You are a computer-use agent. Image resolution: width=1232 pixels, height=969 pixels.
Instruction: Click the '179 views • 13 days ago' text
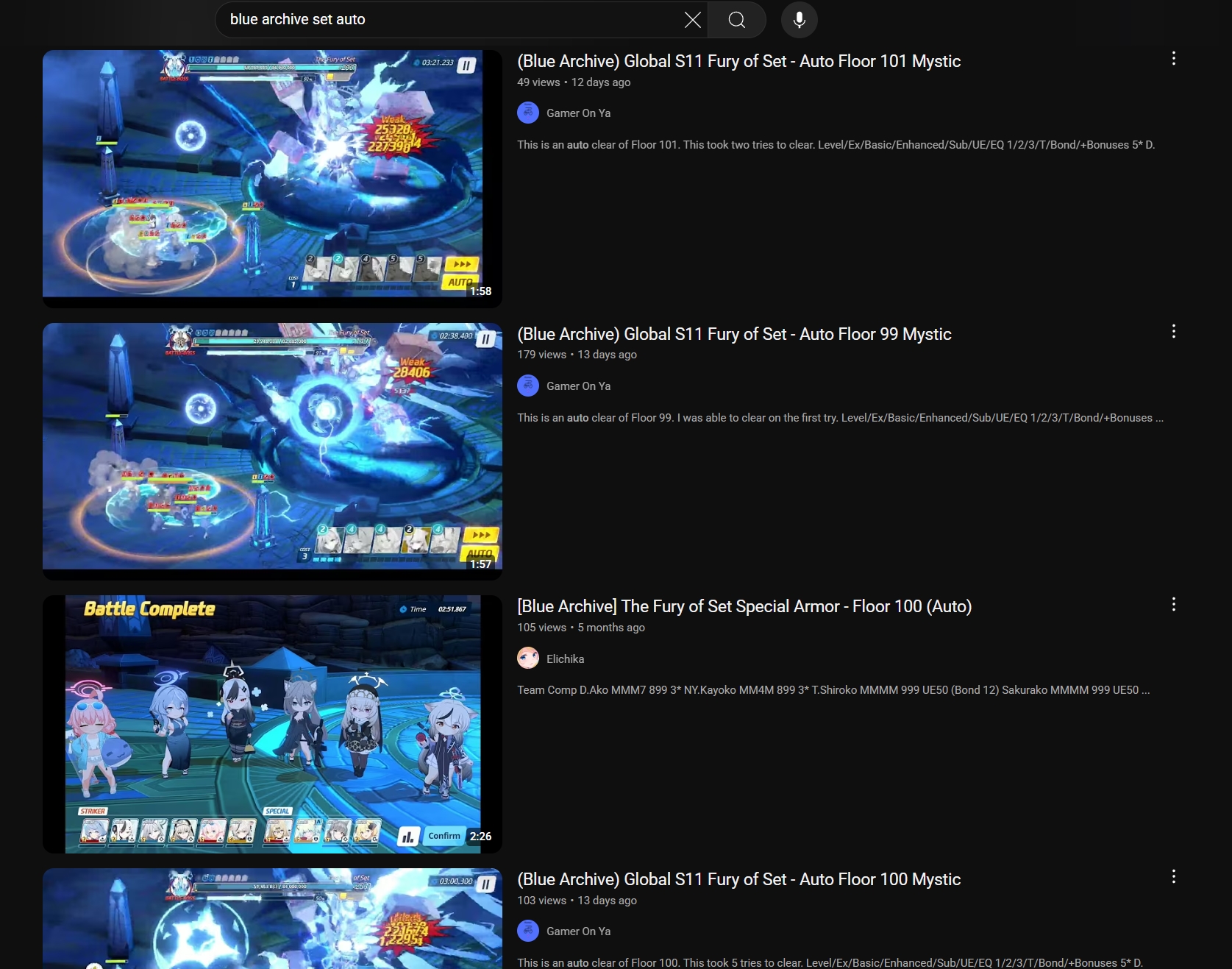pyautogui.click(x=577, y=355)
